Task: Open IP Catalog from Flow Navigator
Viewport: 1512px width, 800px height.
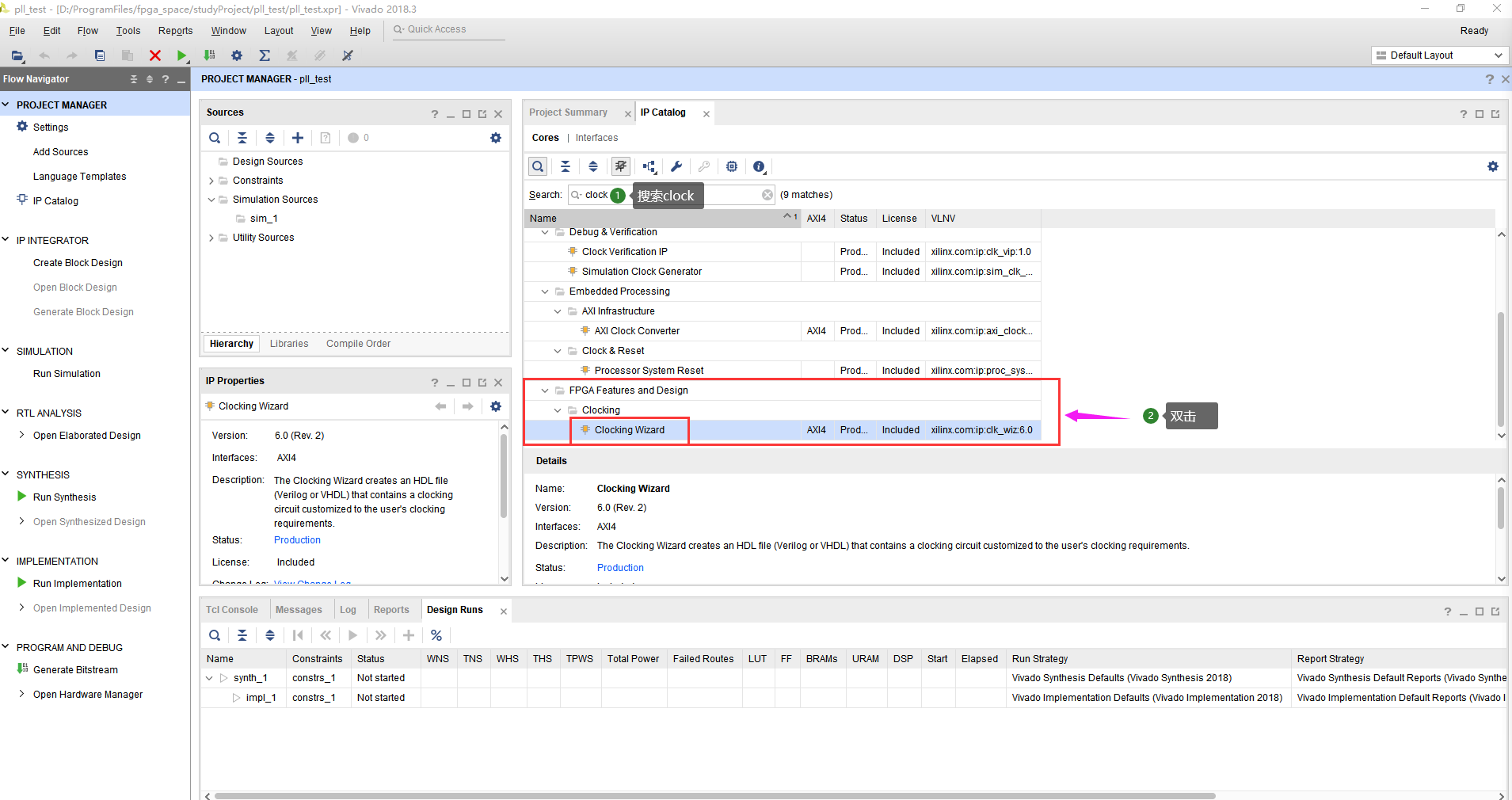Action: click(55, 201)
